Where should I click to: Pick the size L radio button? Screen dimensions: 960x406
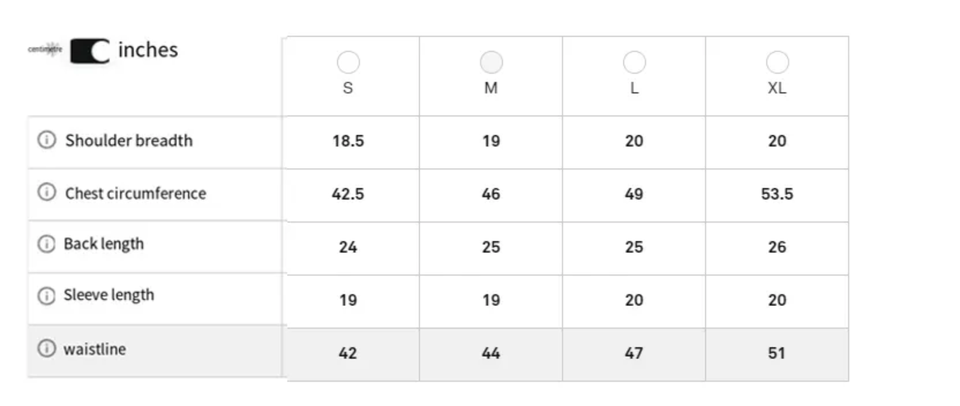point(634,62)
